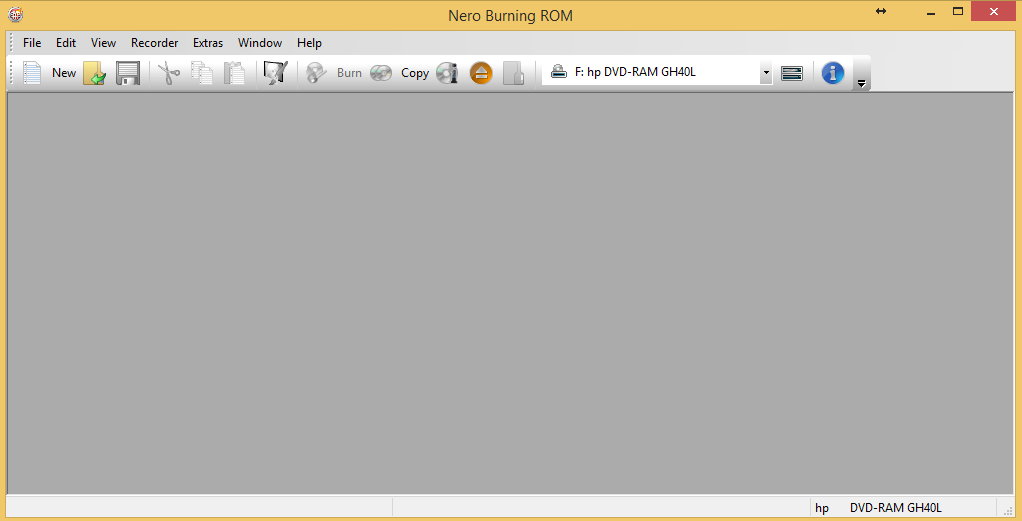The width and height of the screenshot is (1022, 521).
Task: Open the cover designer brush icon
Action: pos(276,72)
